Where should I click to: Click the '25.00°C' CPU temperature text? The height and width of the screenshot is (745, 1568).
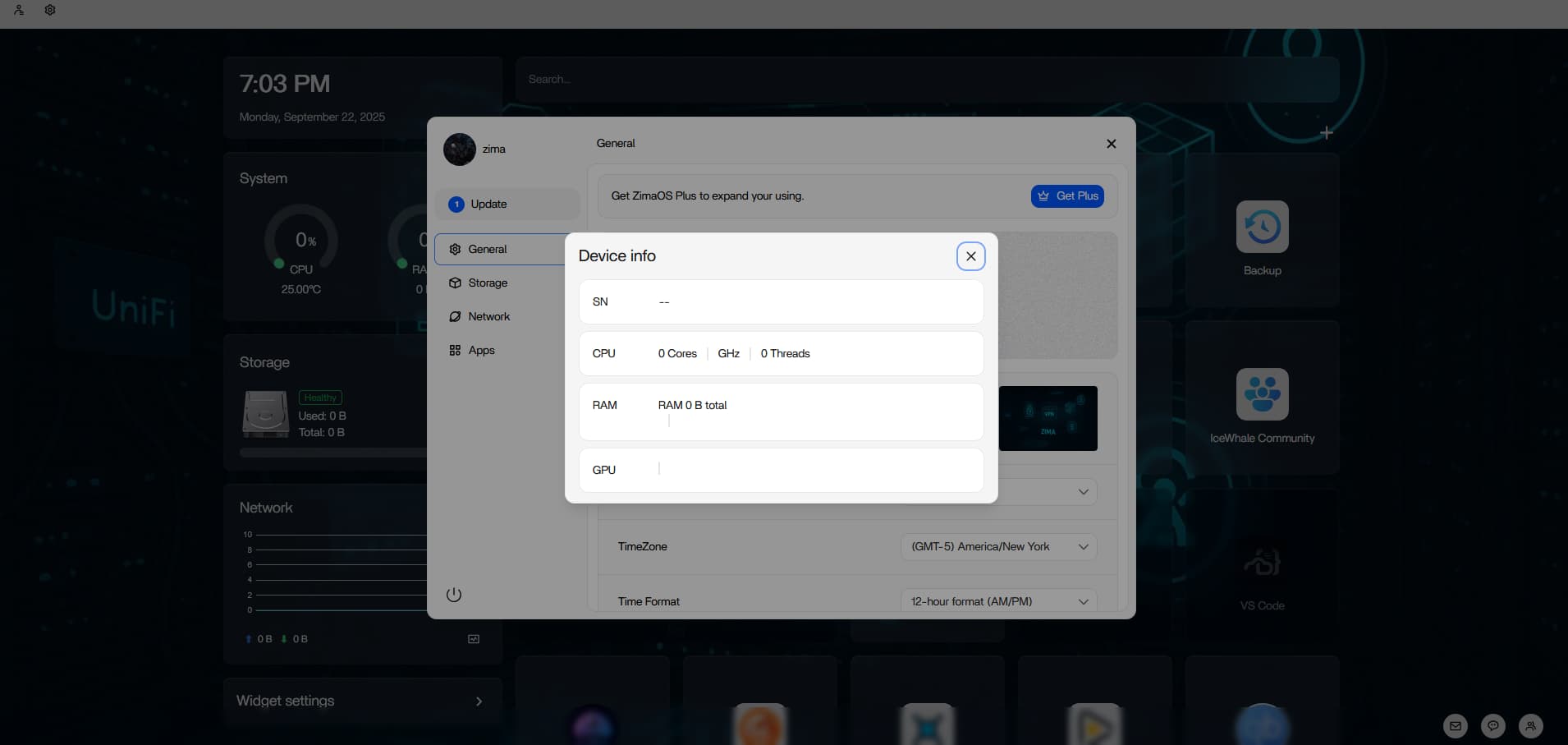click(301, 290)
